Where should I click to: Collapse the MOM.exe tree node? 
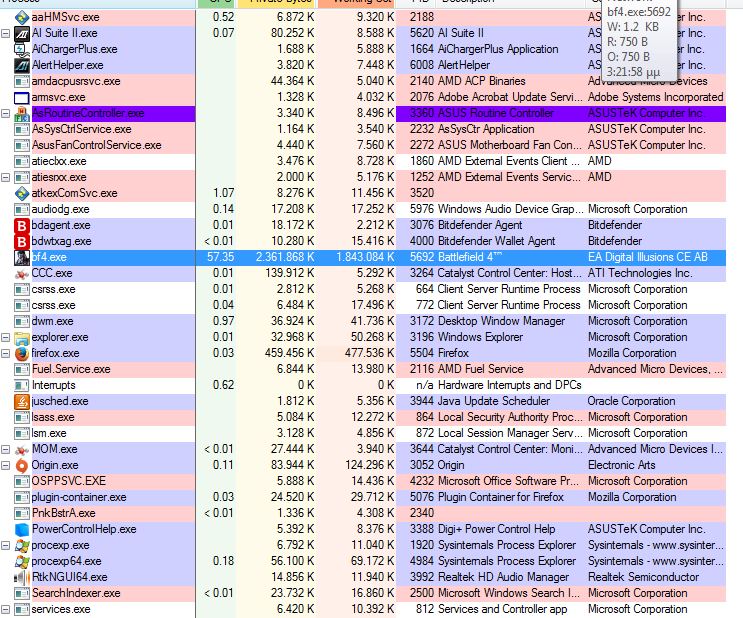pos(6,449)
